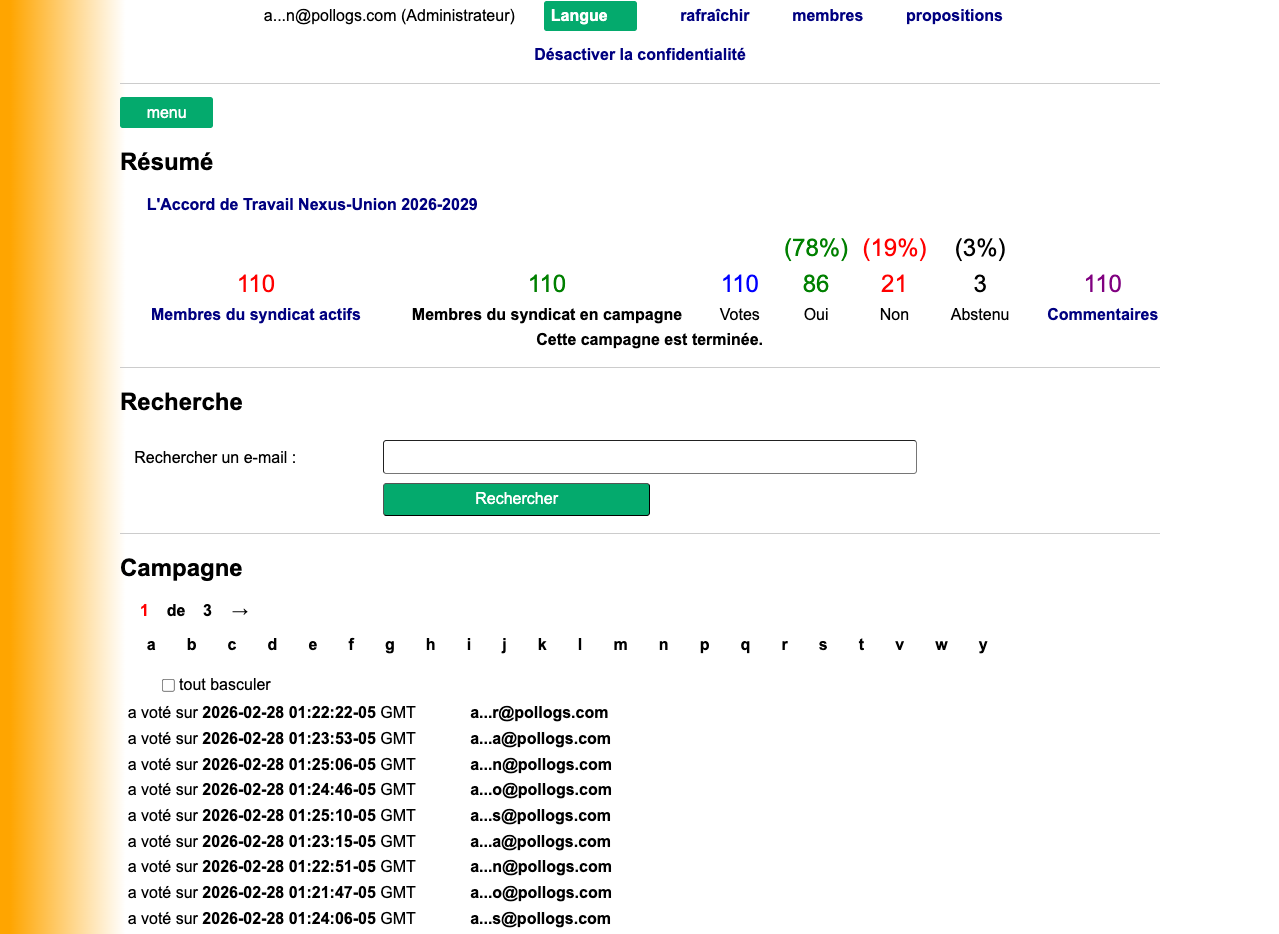Open the Langue dropdown
Viewport: 1279px width, 934px height.
pos(590,16)
